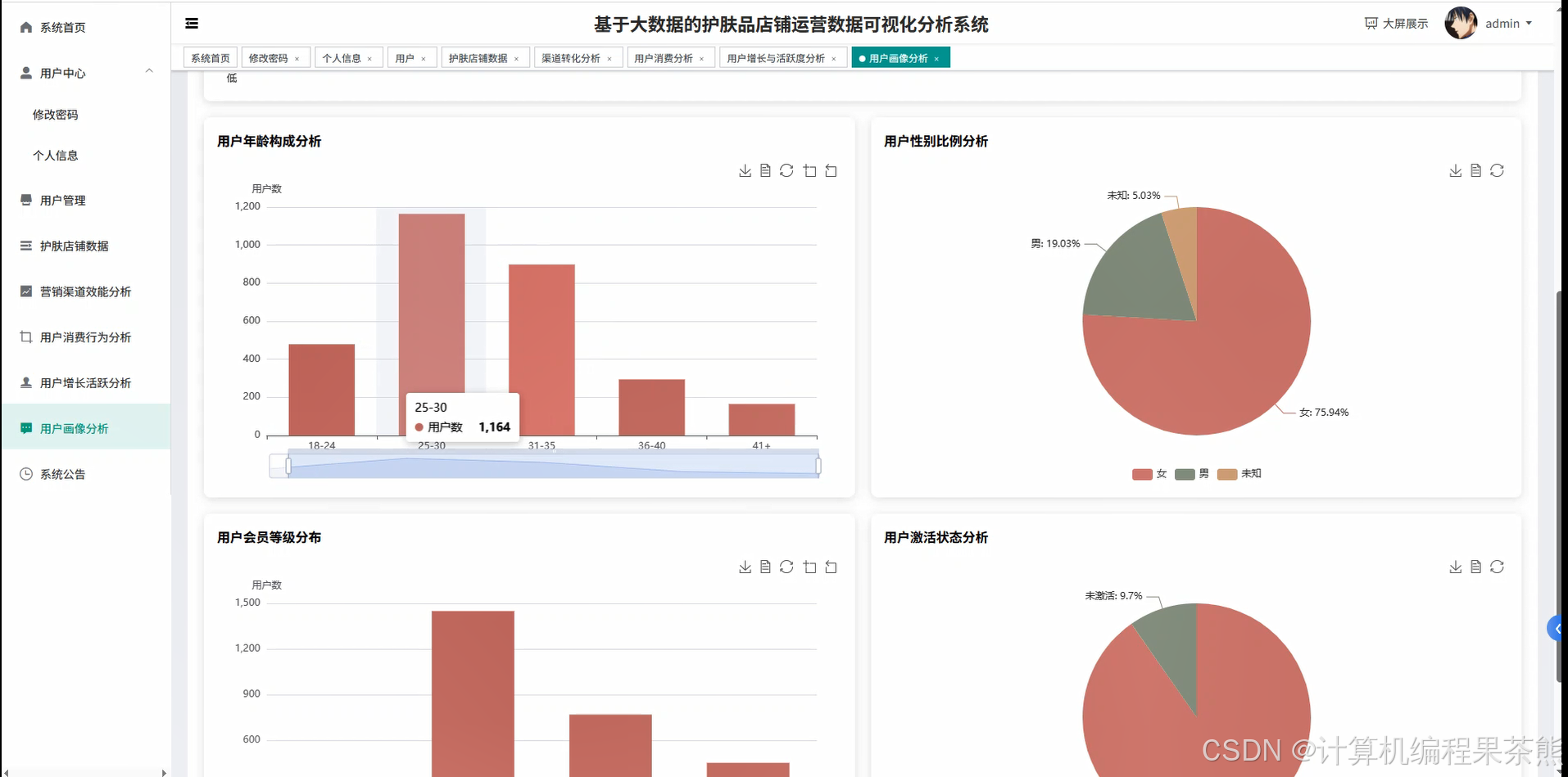Close the 渠道转化分析 tab
The width and height of the screenshot is (1568, 777).
(x=610, y=59)
